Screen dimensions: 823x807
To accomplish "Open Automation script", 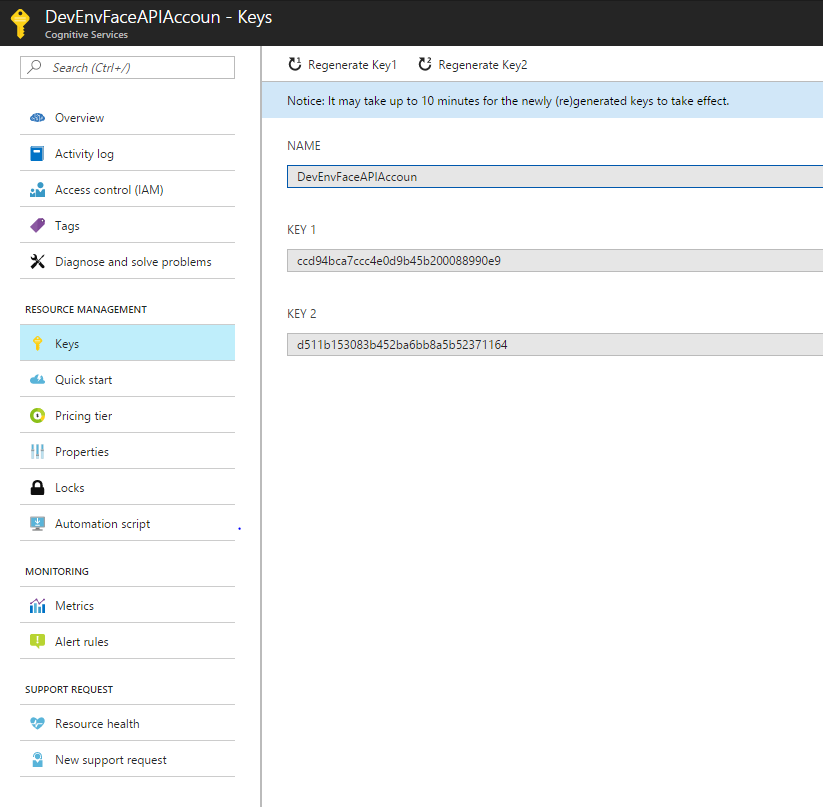I will tap(128, 524).
